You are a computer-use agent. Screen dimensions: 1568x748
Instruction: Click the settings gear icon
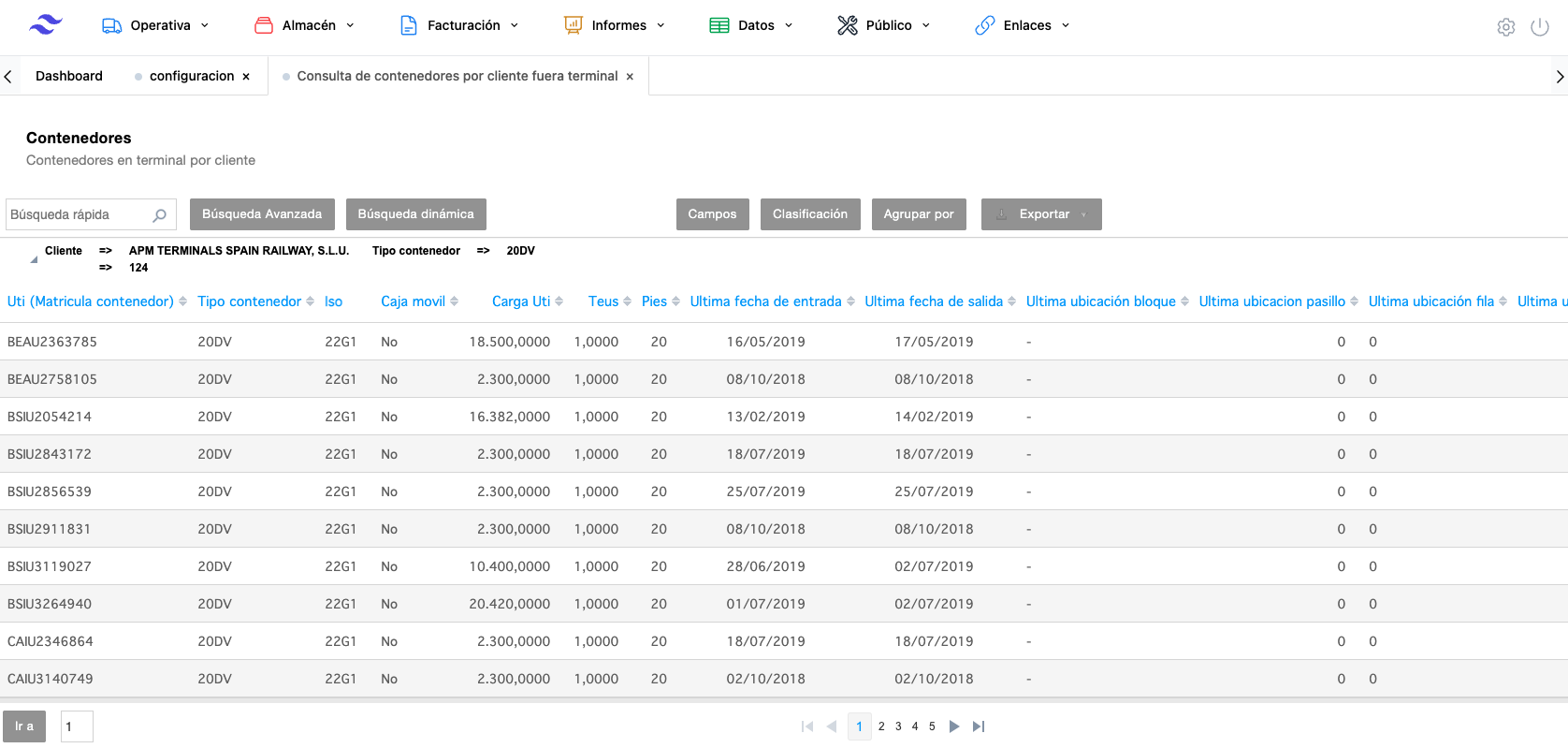(1505, 27)
